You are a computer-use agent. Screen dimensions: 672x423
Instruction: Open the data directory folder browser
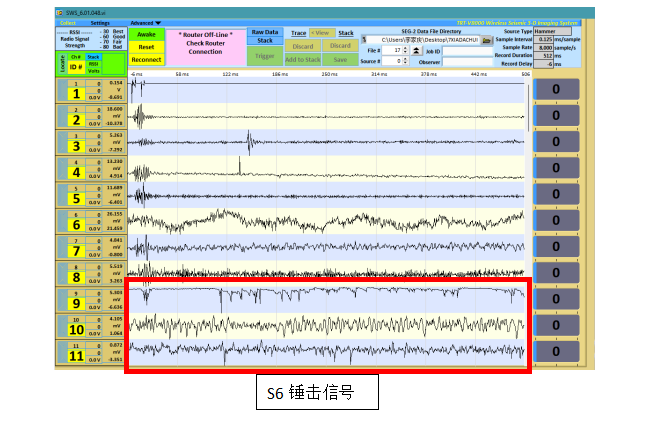point(487,40)
